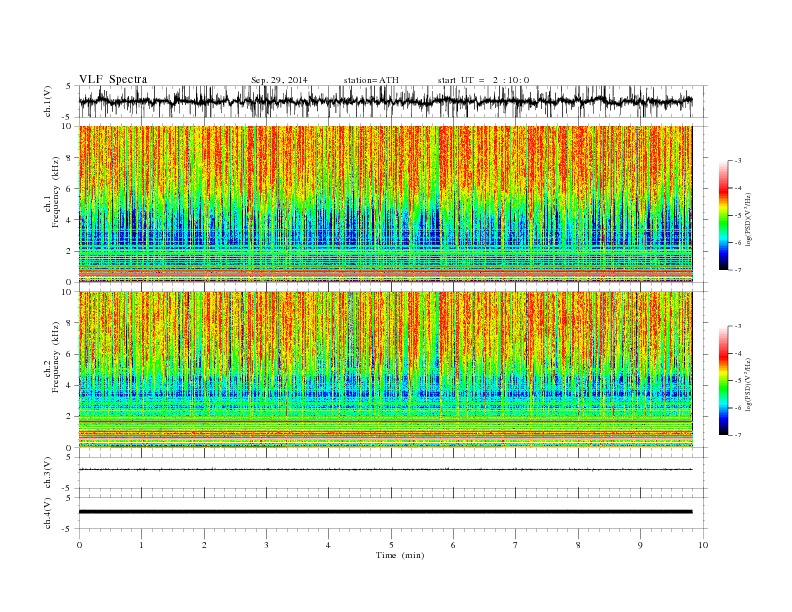Click the "-3" tick on the ch.1 colorbar
This screenshot has width=792, height=612.
(x=738, y=161)
